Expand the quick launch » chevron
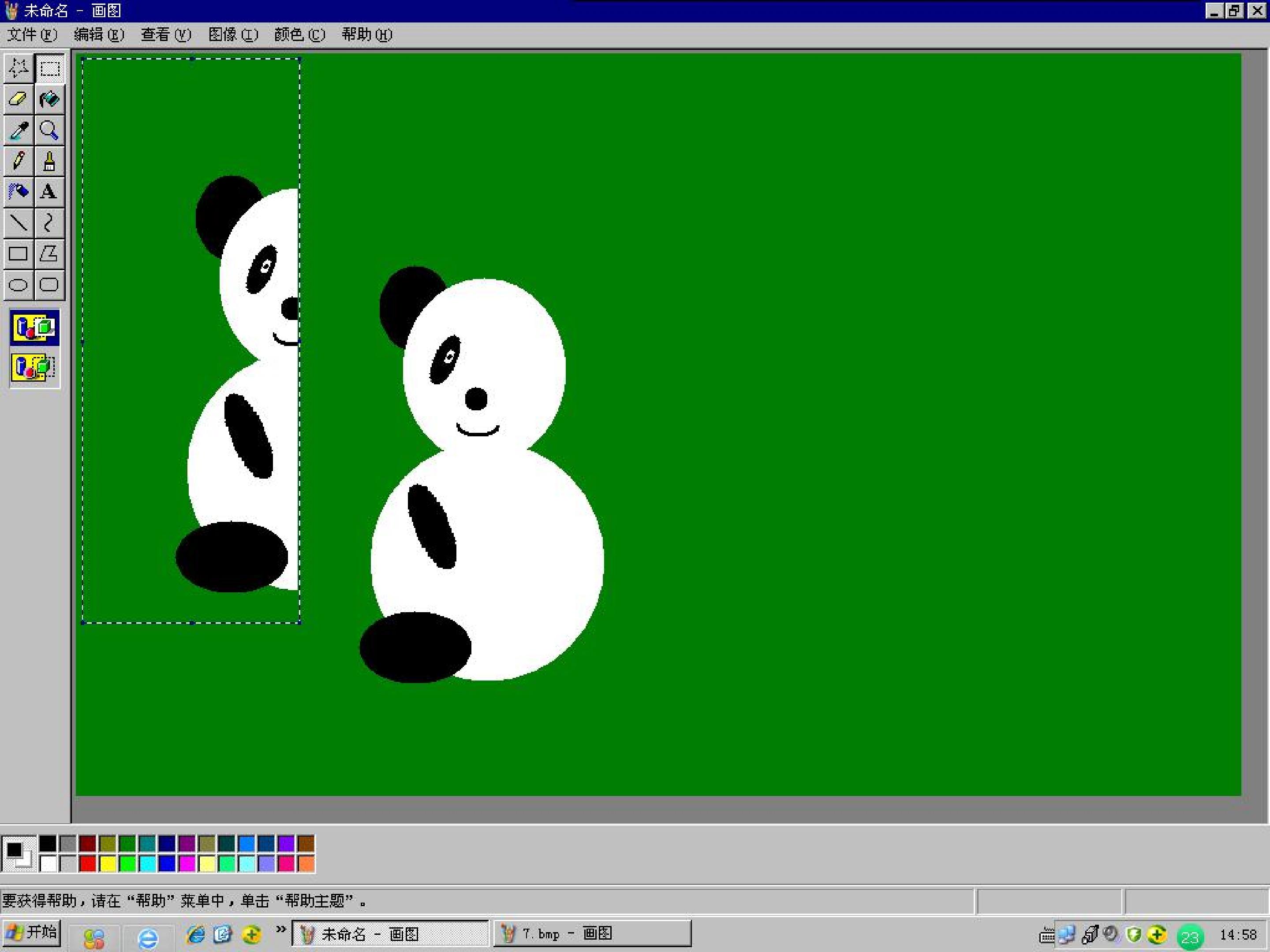This screenshot has width=1270, height=952. (281, 929)
